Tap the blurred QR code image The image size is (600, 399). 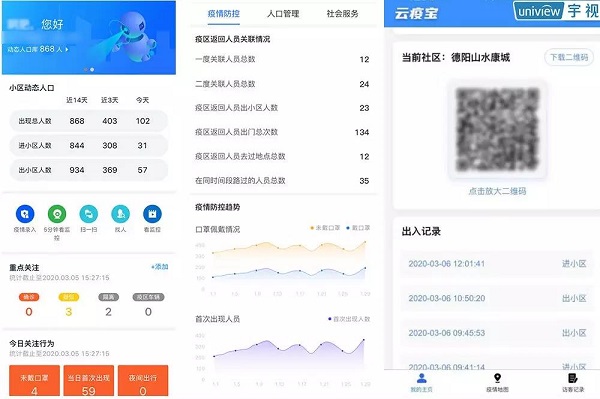point(497,129)
